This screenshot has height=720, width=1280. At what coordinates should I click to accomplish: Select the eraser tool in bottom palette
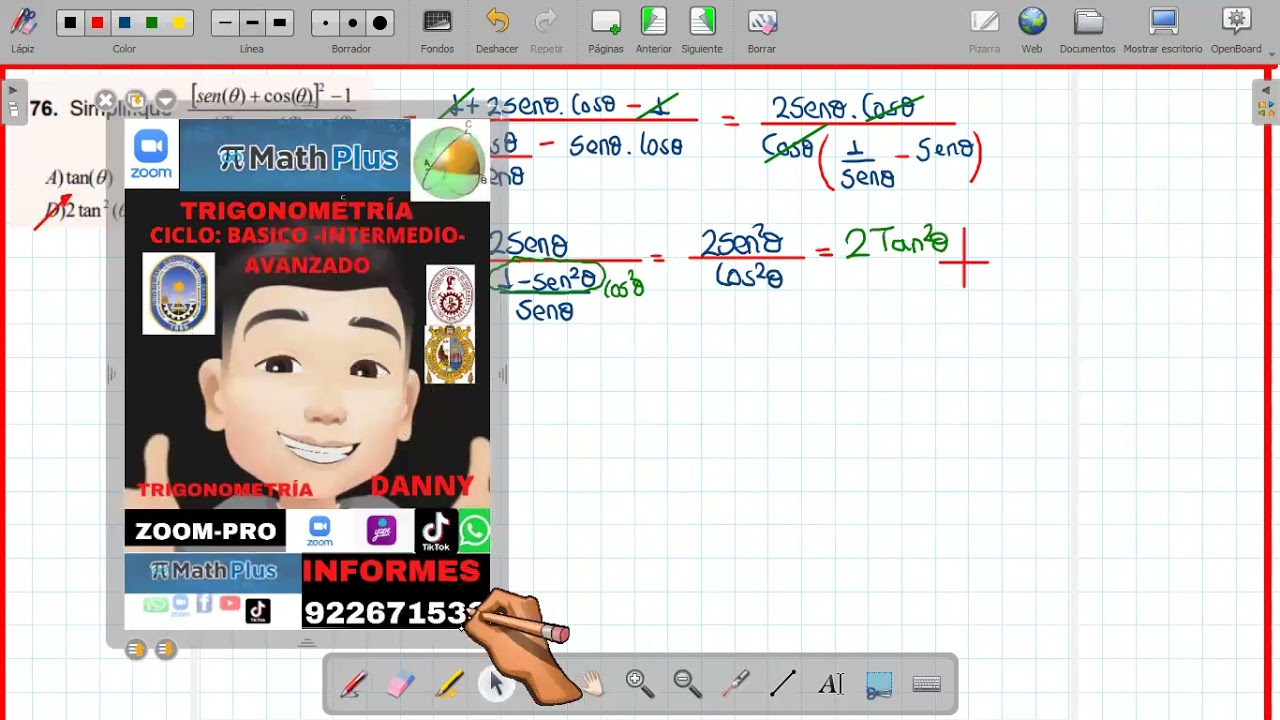[400, 684]
